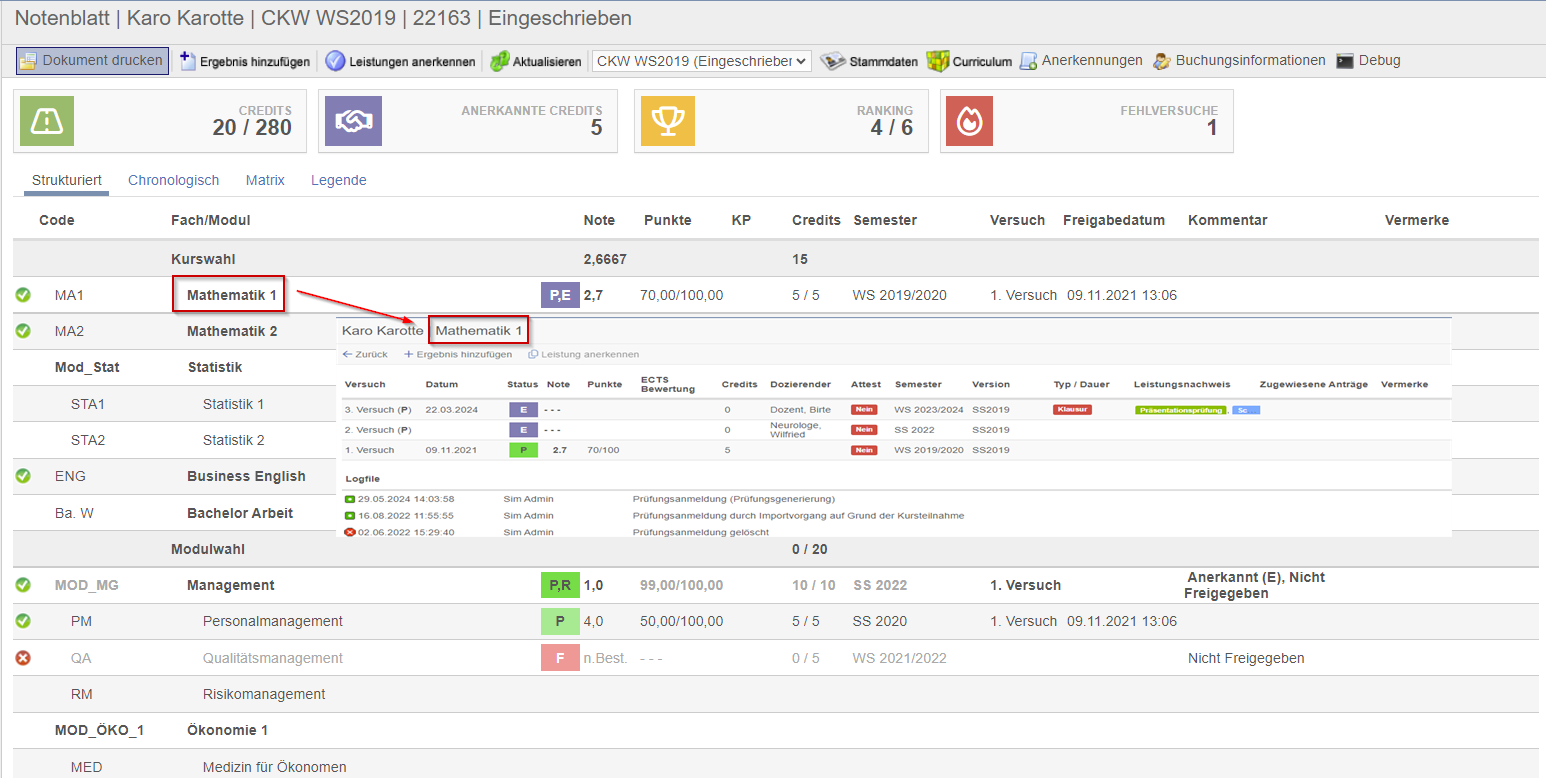Click the Stammdaten toolbar icon
The image size is (1546, 778).
point(833,61)
